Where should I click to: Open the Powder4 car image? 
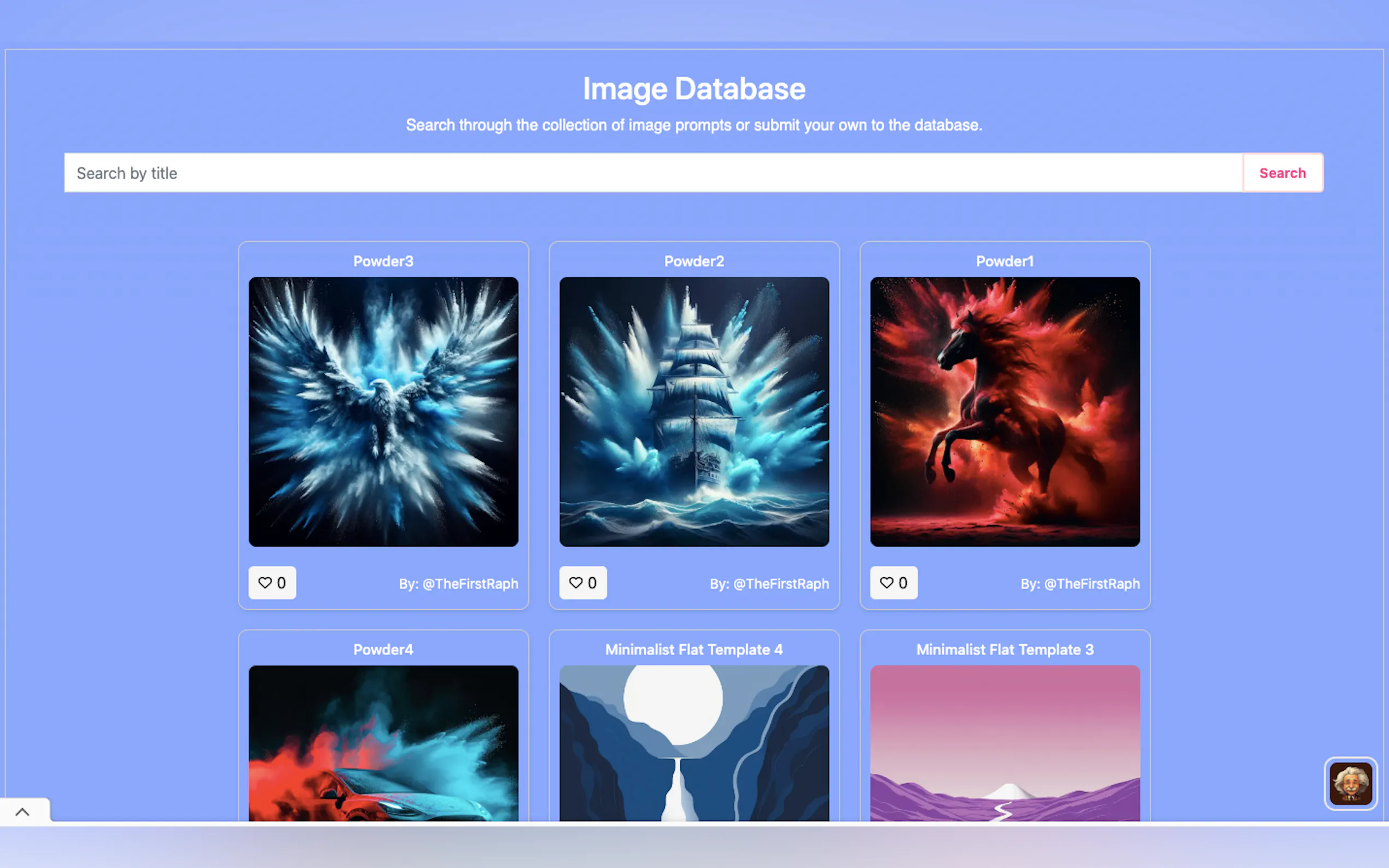tap(383, 743)
